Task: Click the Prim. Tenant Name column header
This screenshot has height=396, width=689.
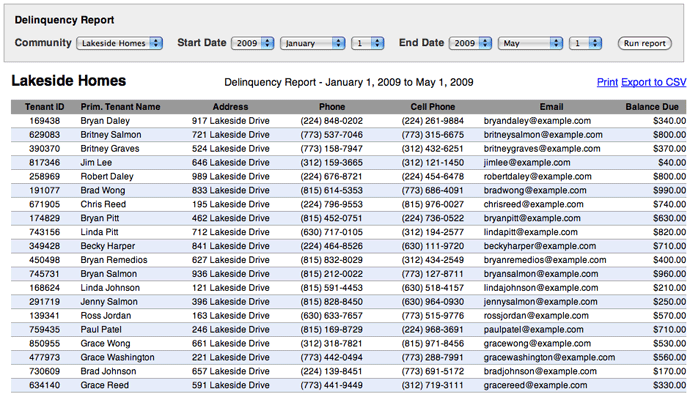Action: click(120, 107)
